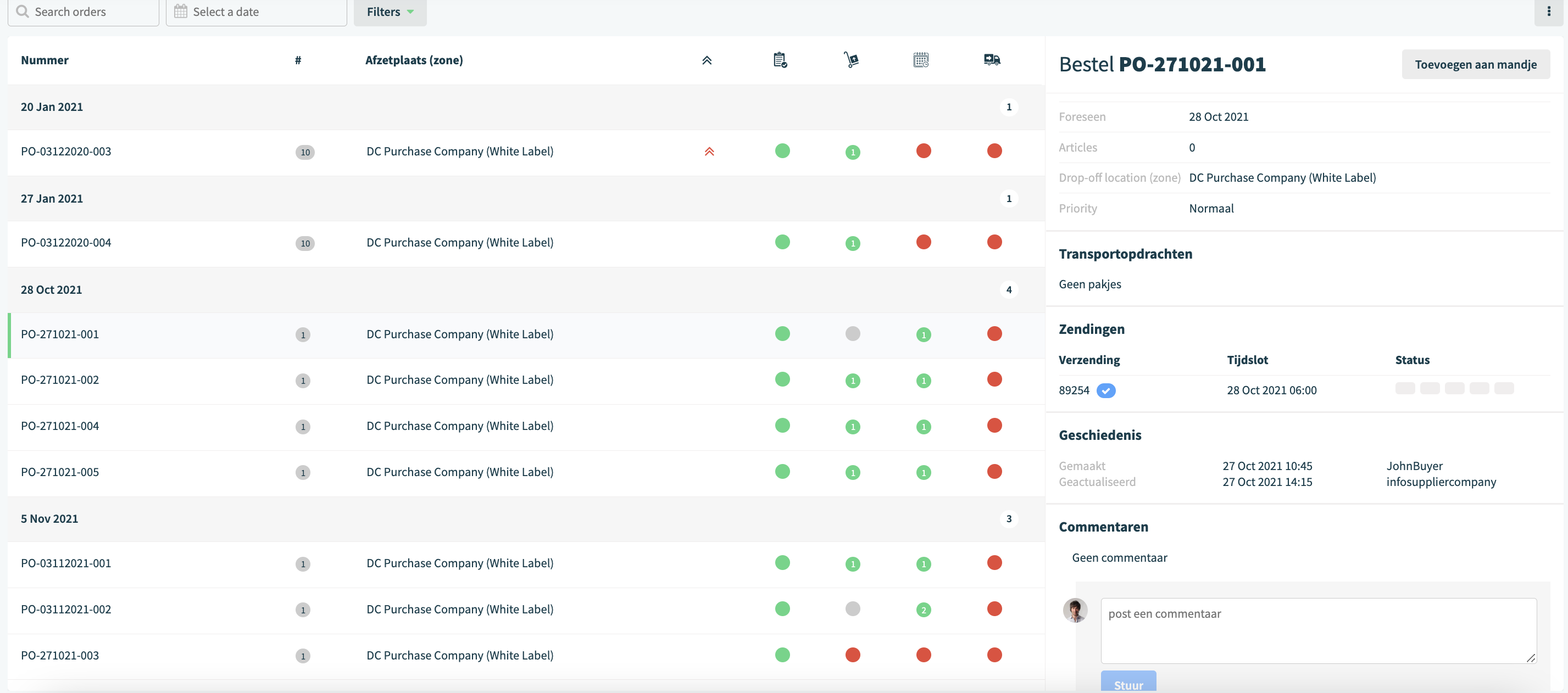
Task: Click the calendar timeslot column header icon
Action: (x=921, y=60)
